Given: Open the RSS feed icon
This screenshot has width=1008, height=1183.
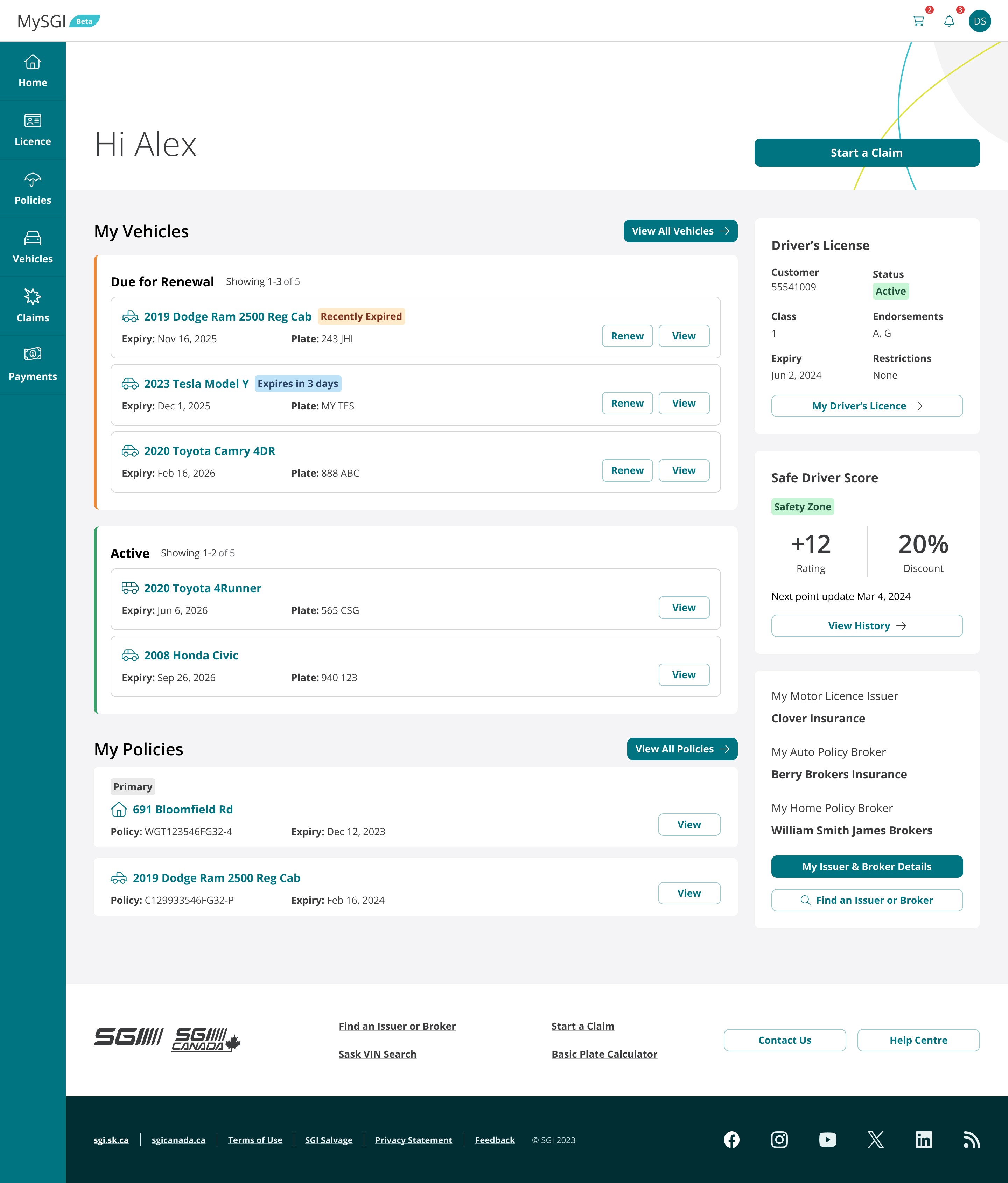Looking at the screenshot, I should tap(972, 1140).
